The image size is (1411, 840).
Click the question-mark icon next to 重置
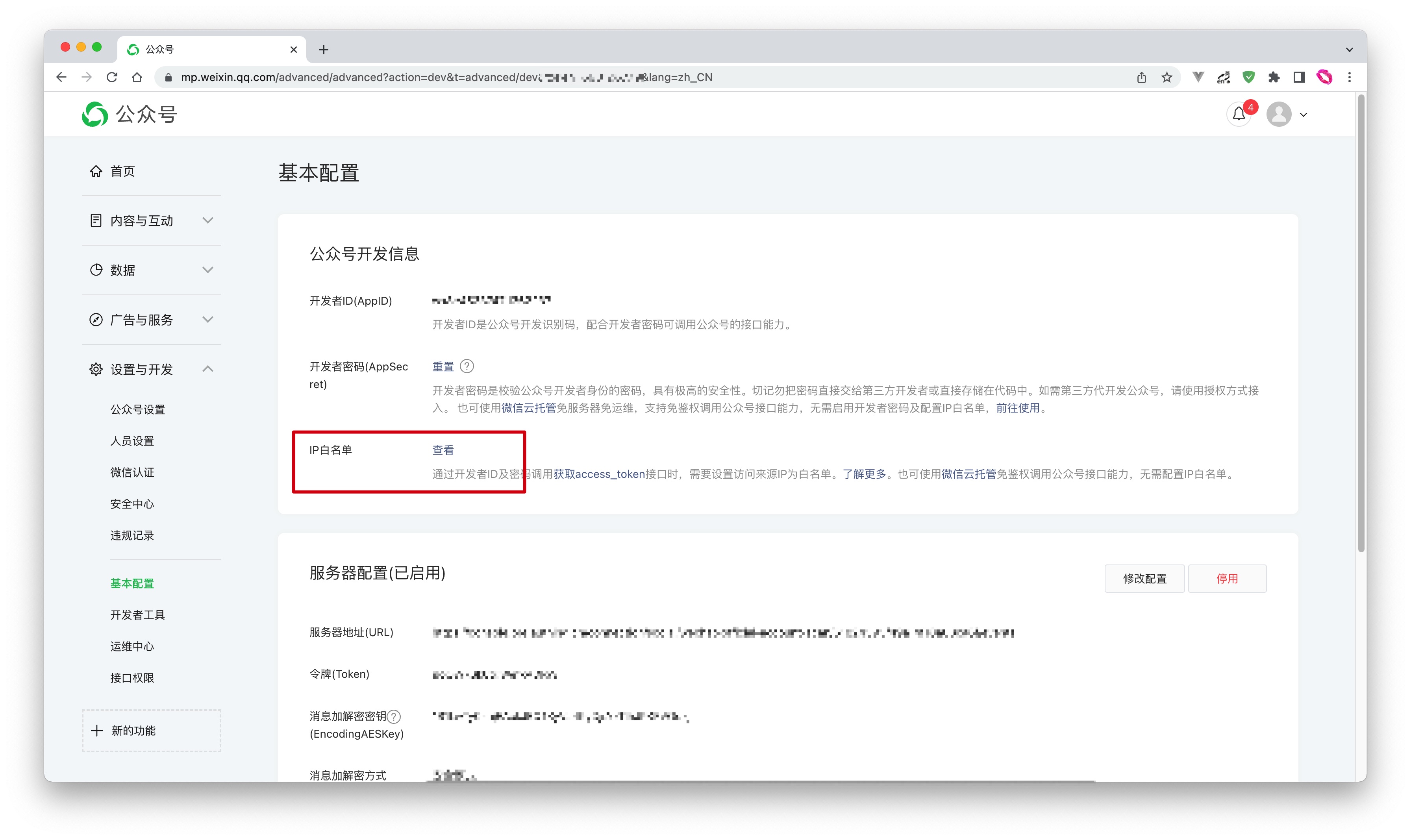[x=467, y=366]
